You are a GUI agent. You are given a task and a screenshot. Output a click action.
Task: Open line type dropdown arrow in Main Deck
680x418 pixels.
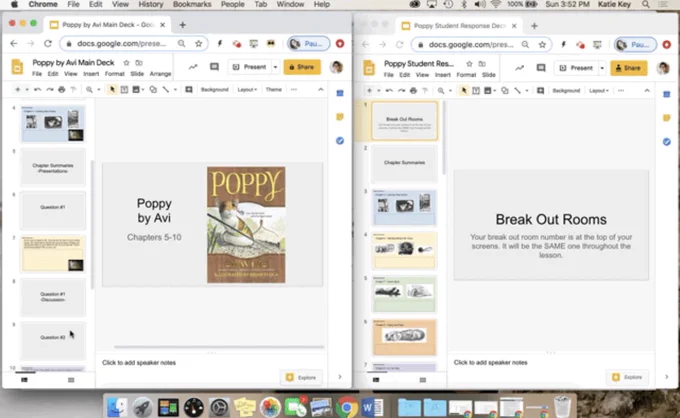(175, 90)
